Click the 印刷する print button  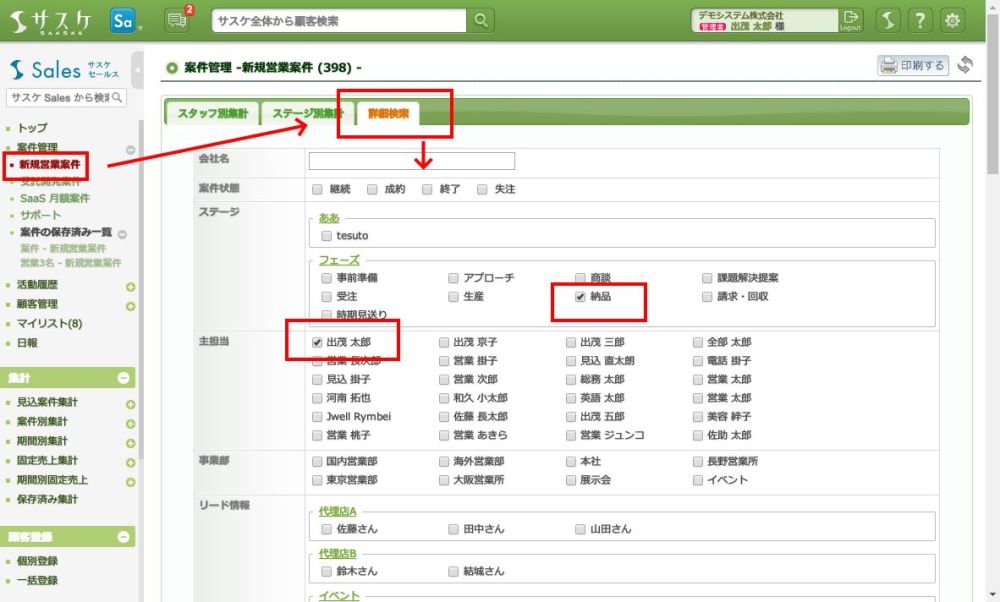[913, 66]
